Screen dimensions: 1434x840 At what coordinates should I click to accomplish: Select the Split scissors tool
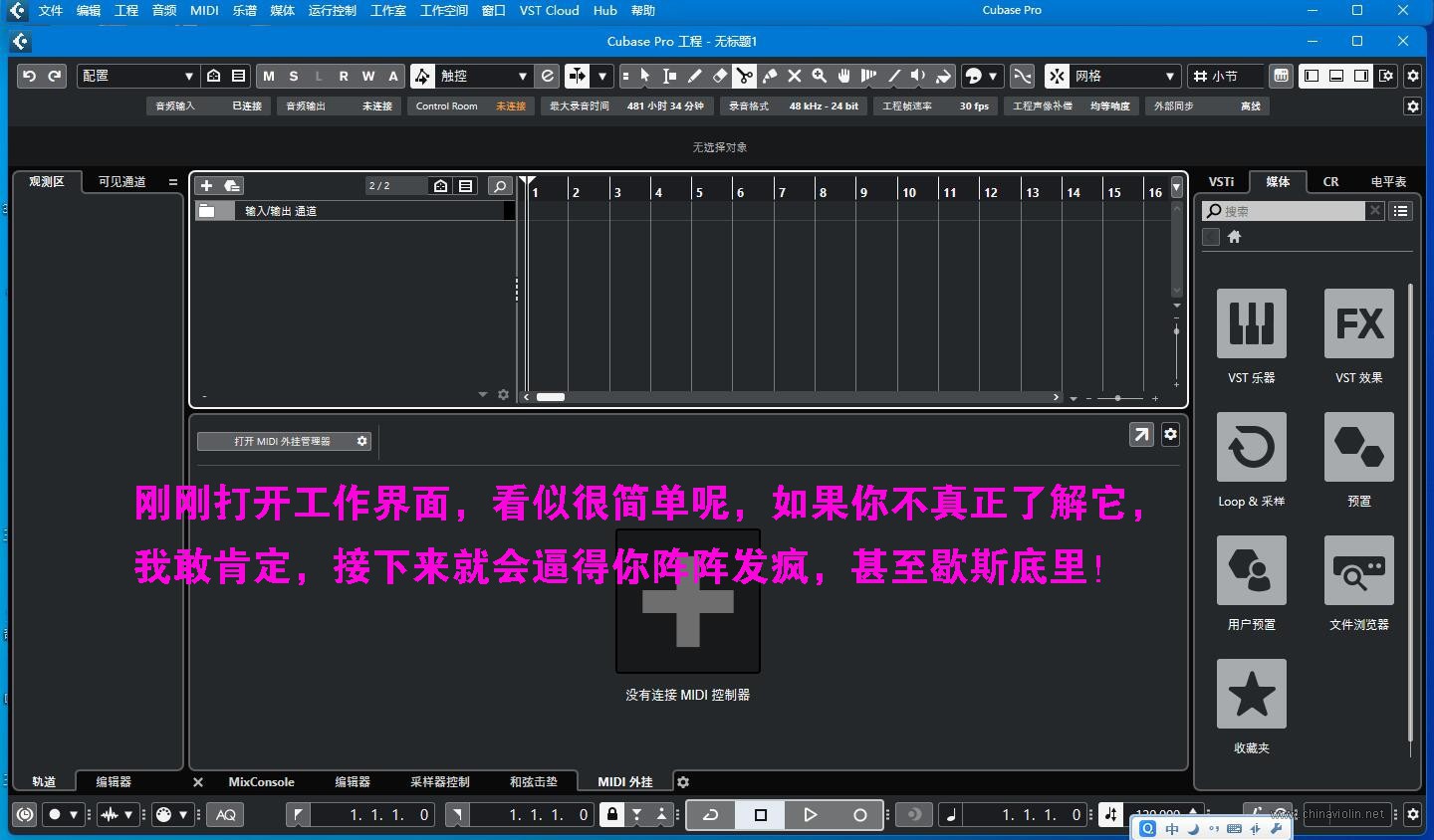point(745,76)
